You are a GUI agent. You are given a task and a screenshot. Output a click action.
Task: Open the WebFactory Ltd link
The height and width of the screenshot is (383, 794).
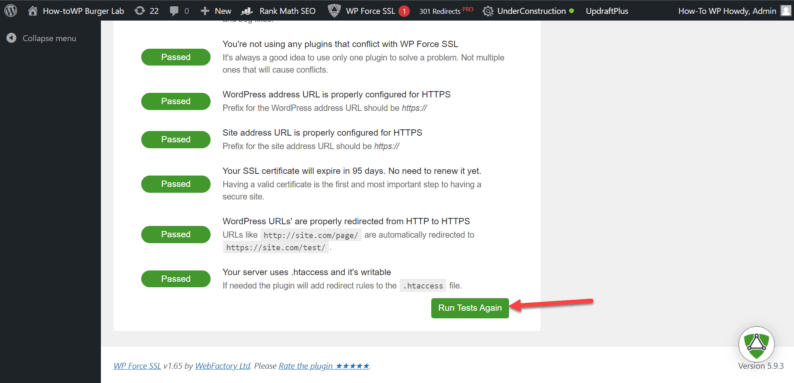tap(223, 366)
